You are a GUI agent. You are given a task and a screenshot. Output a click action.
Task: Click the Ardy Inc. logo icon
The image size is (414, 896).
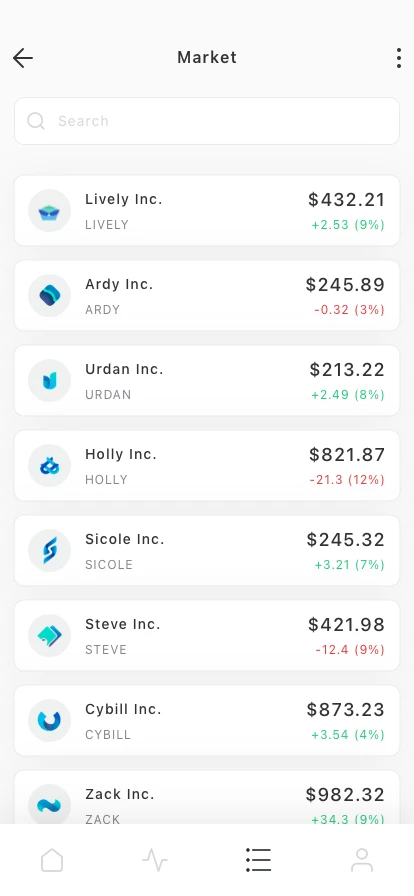click(x=50, y=295)
